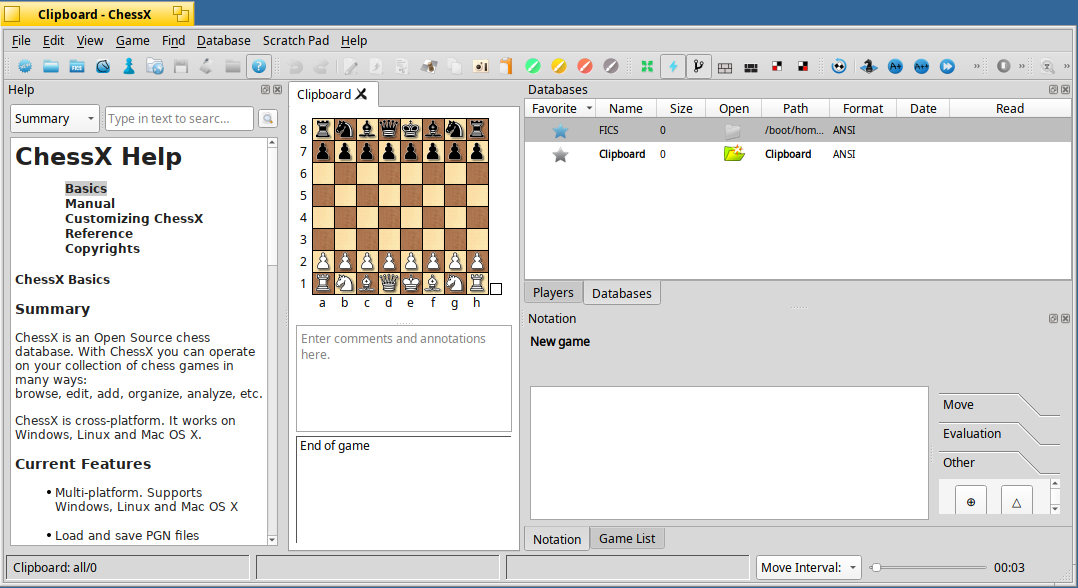This screenshot has width=1078, height=588.
Task: Select the green brush annotation color
Action: pyautogui.click(x=532, y=66)
